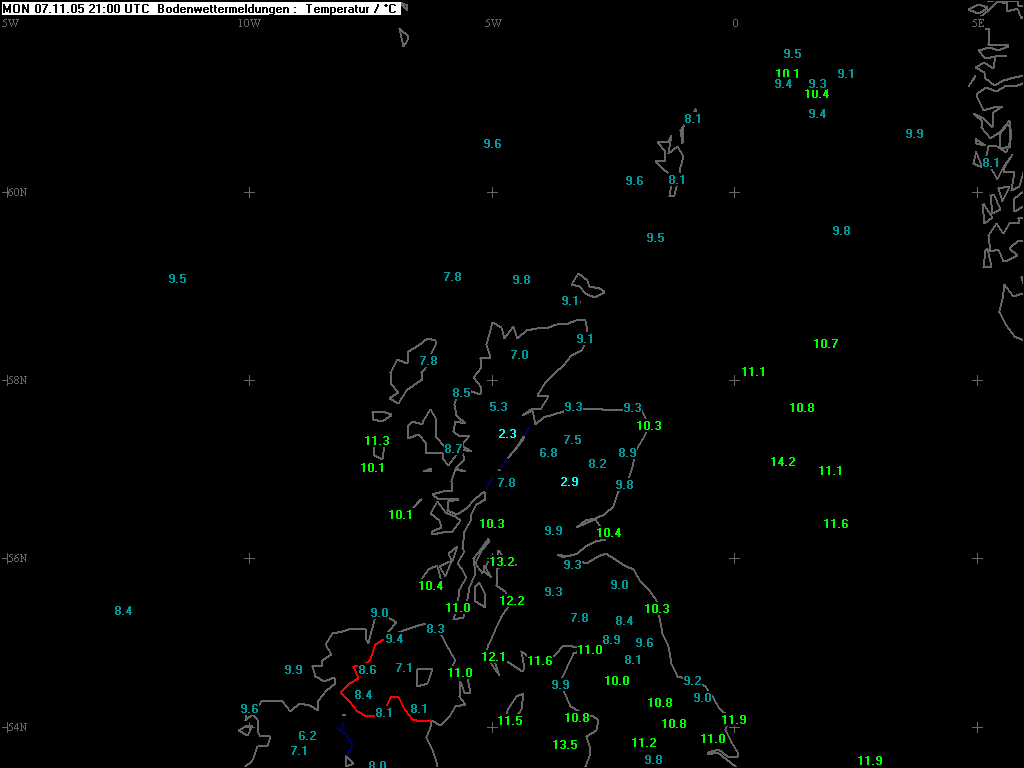Select the 6.8 station temperature
The image size is (1024, 768).
(x=548, y=453)
